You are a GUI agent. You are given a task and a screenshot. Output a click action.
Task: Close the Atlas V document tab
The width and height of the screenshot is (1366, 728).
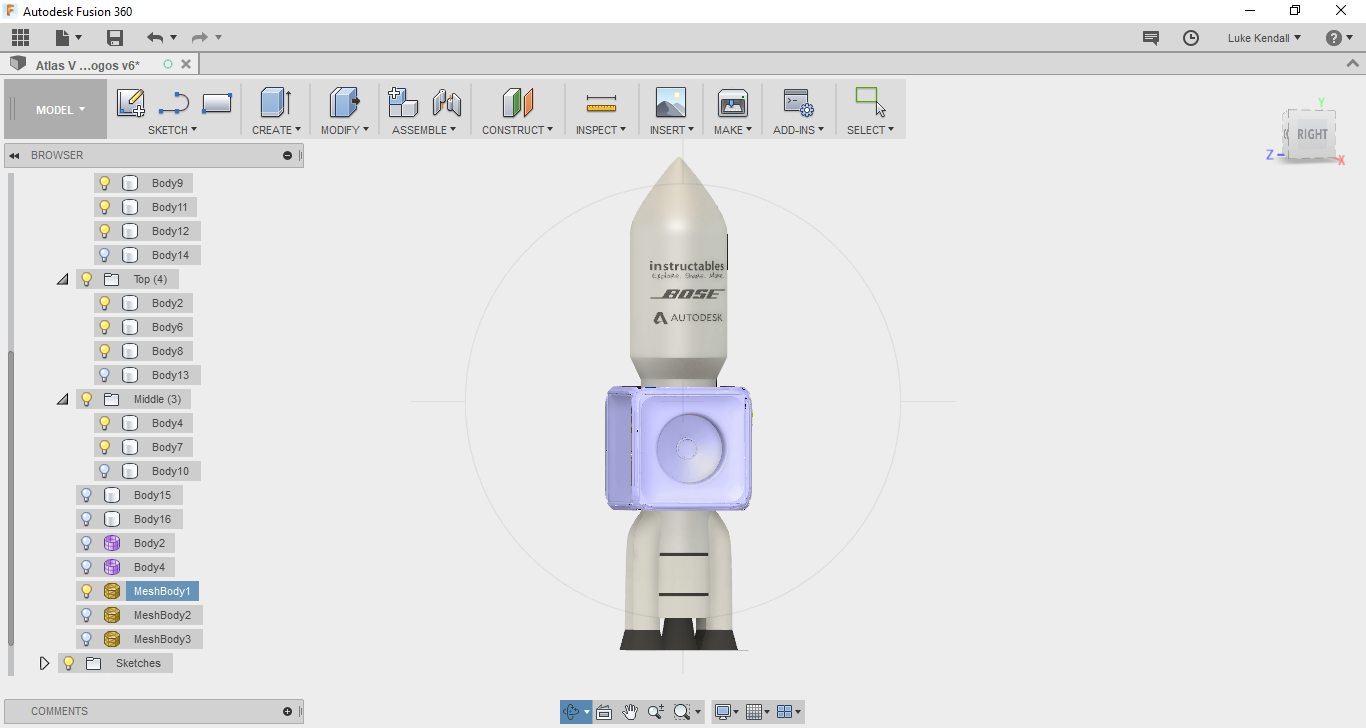click(185, 64)
